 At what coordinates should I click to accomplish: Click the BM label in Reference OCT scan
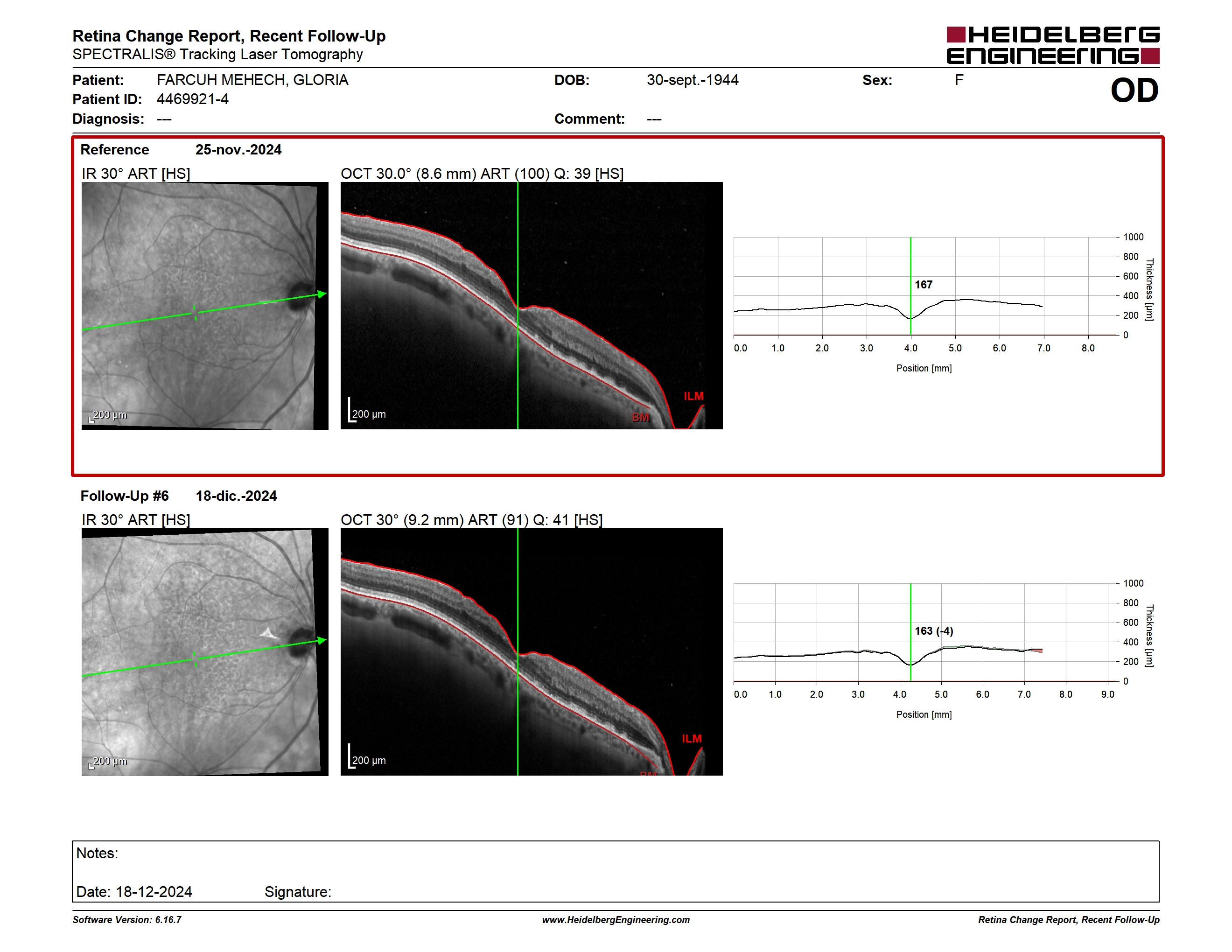[641, 417]
